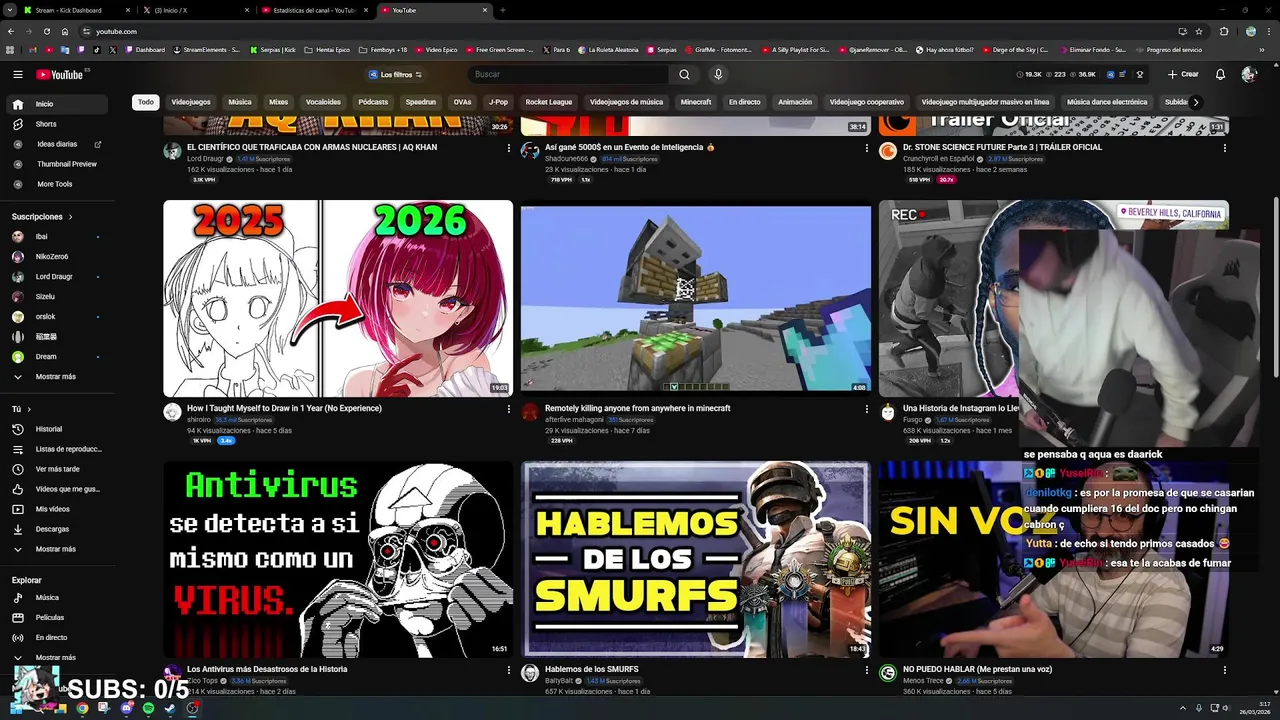Select the Inicio sidebar item
1280x720 pixels.
[x=55, y=104]
